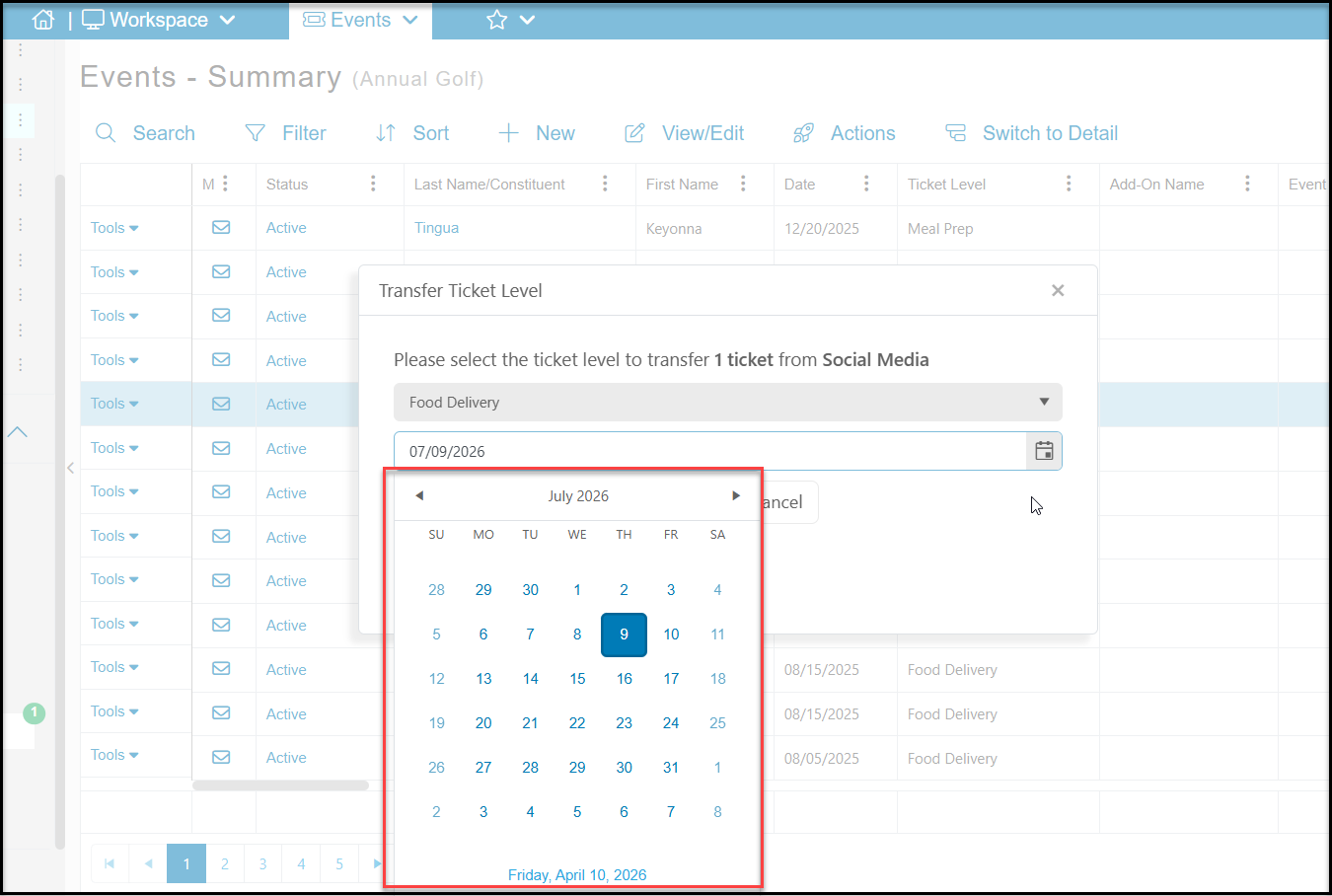Click the envelope icon in highlighted row
1332x896 pixels.
(x=221, y=404)
